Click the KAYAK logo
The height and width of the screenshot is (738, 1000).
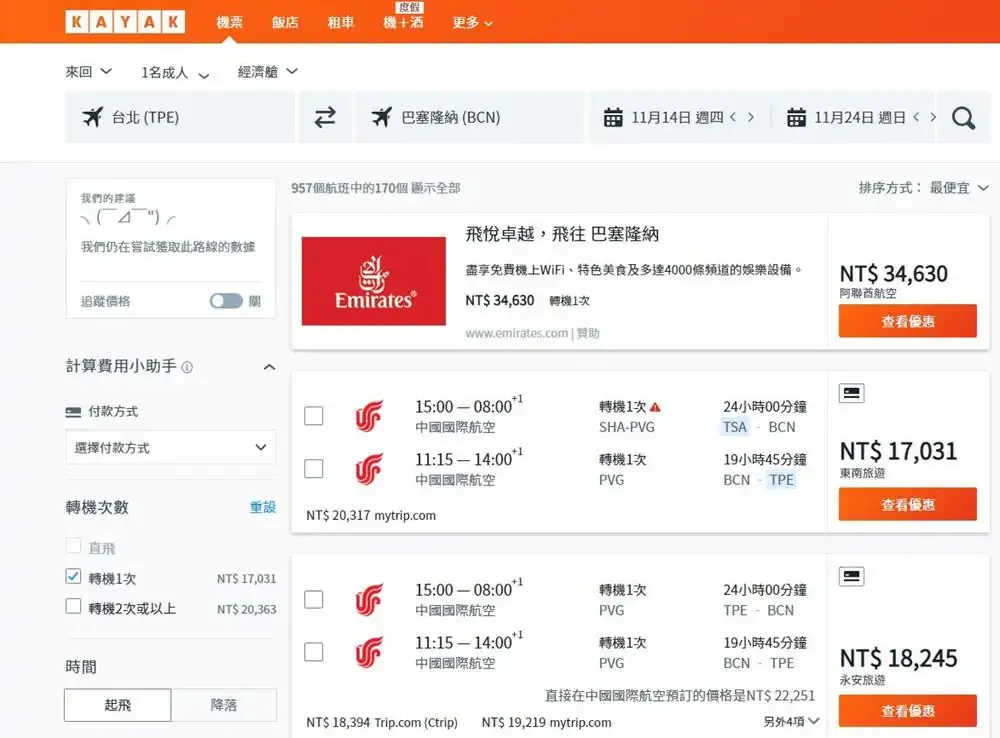coord(125,22)
